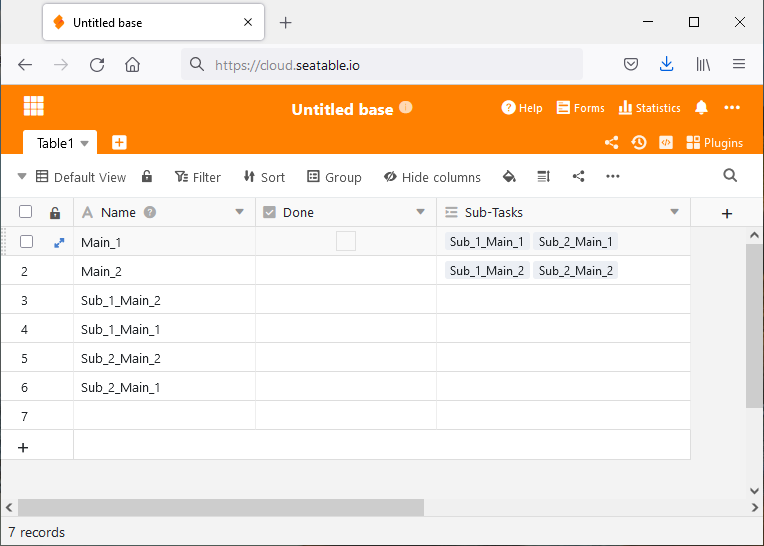The height and width of the screenshot is (546, 764).
Task: Click the row height icon
Action: pos(543,177)
